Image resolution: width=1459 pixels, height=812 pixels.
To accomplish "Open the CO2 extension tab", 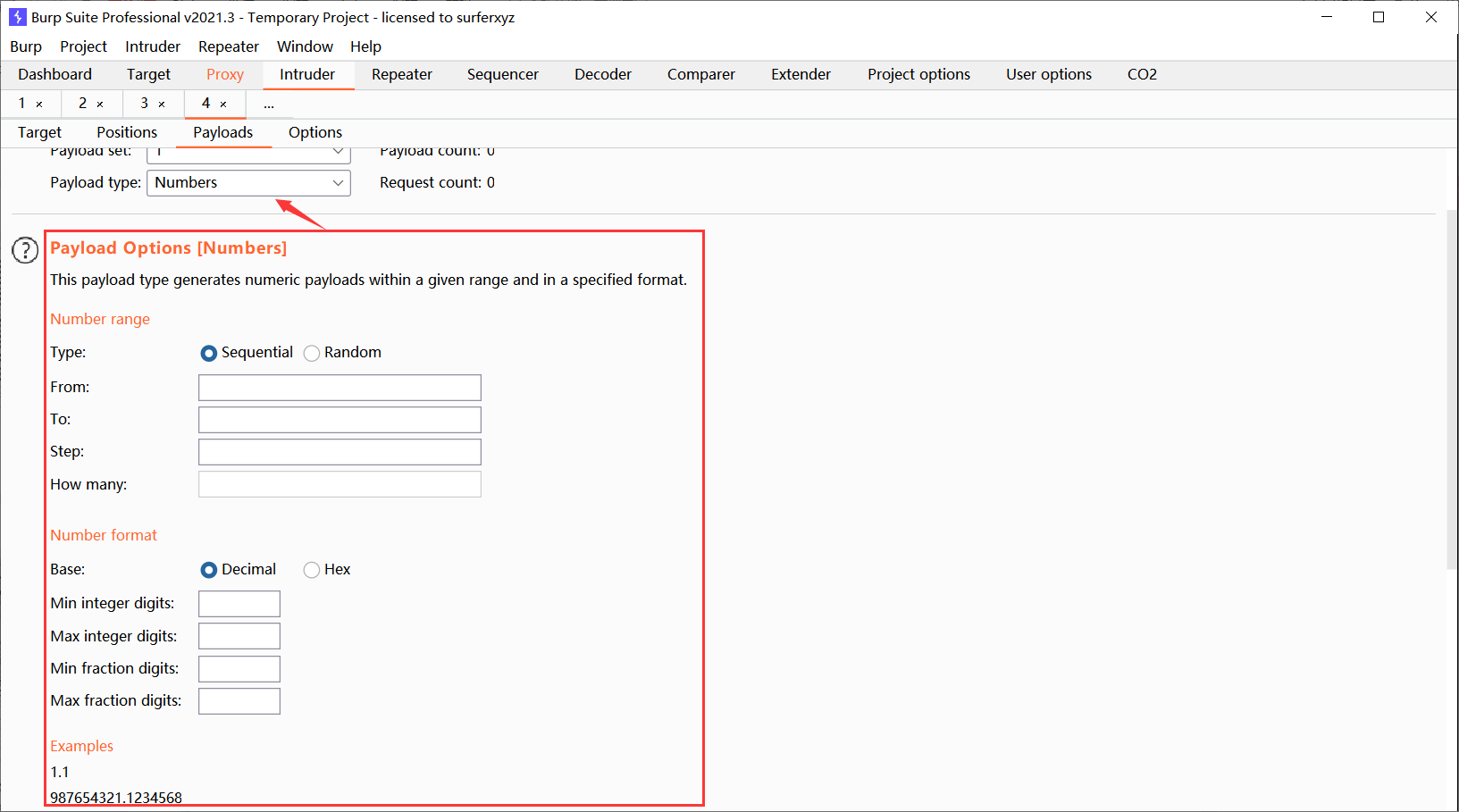I will pyautogui.click(x=1142, y=75).
